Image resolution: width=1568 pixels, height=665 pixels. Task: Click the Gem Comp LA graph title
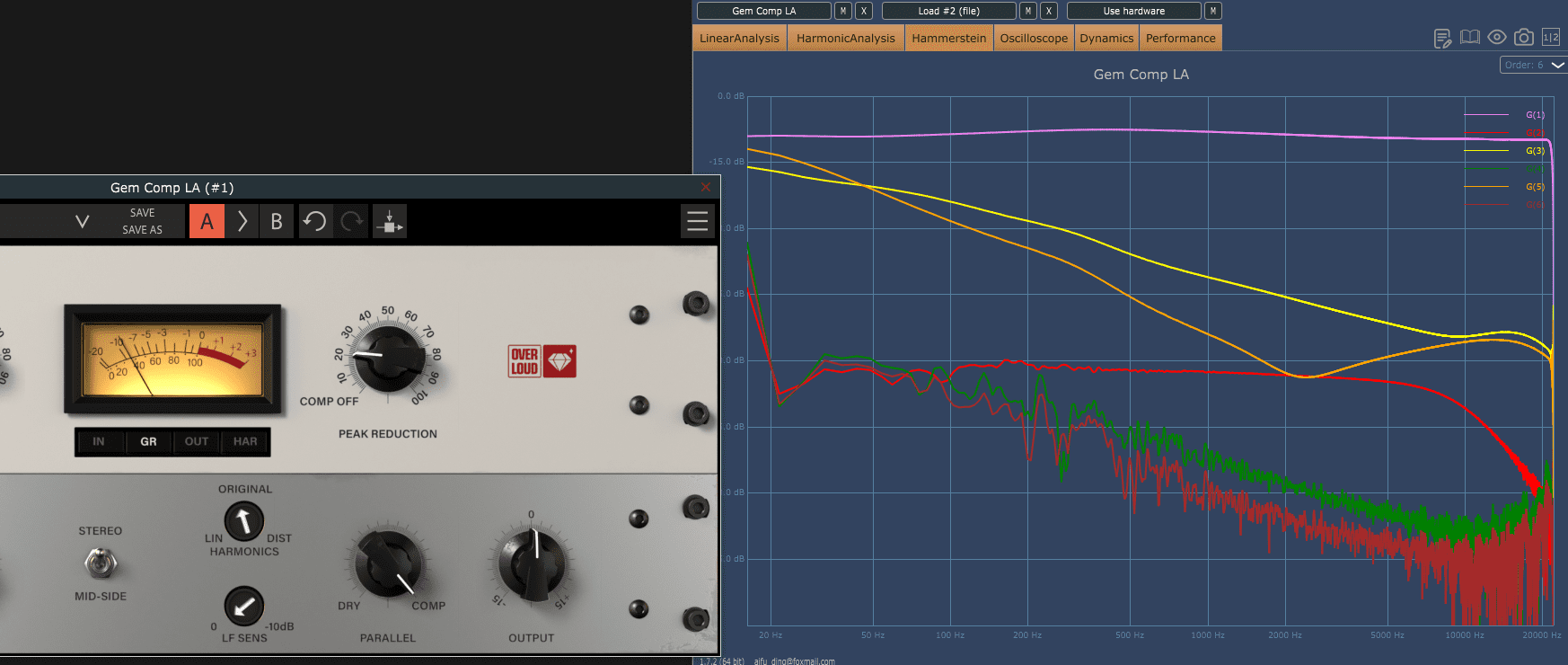1141,75
